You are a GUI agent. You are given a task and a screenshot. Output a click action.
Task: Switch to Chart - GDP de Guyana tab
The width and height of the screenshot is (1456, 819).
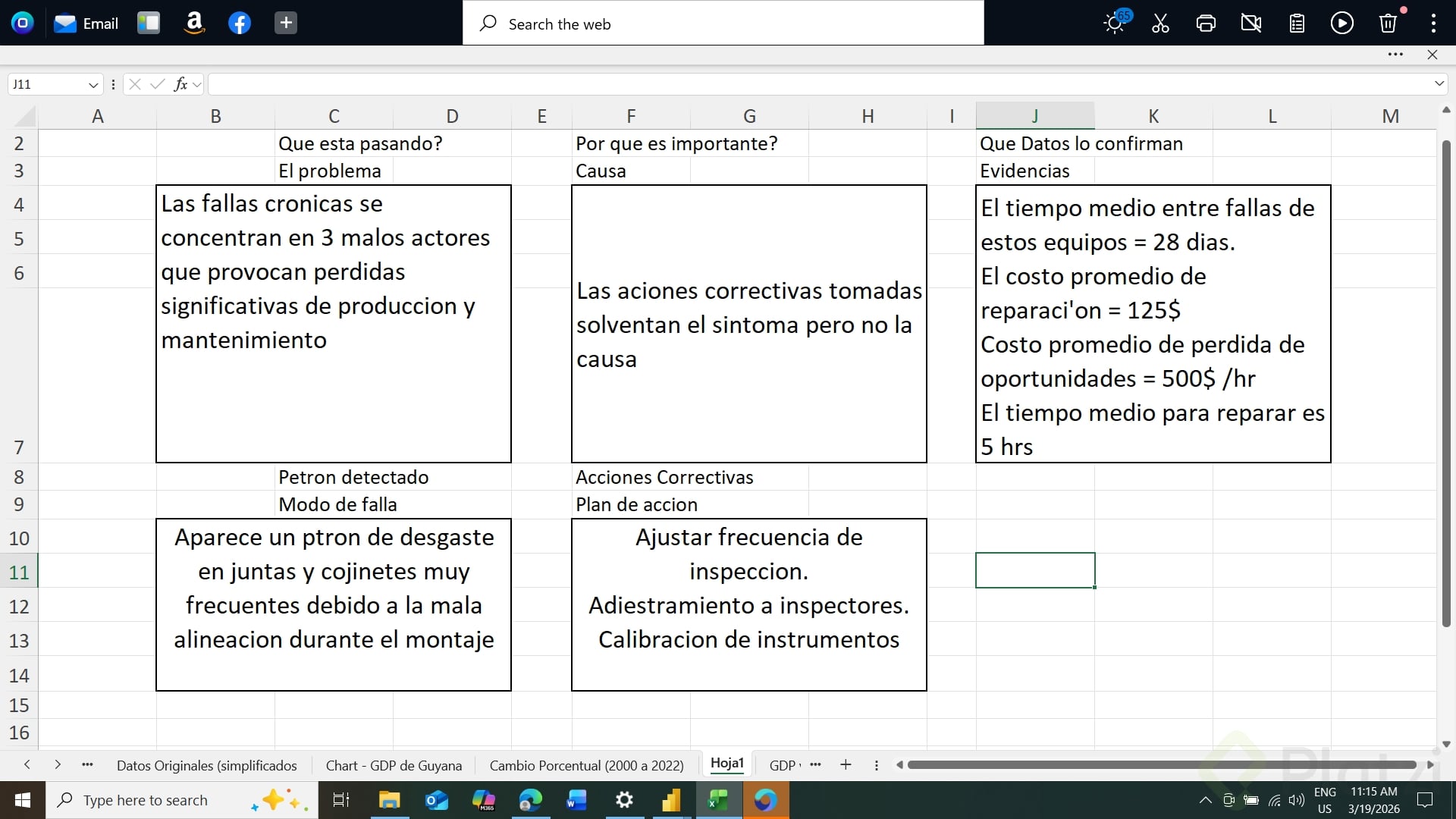[x=394, y=765]
